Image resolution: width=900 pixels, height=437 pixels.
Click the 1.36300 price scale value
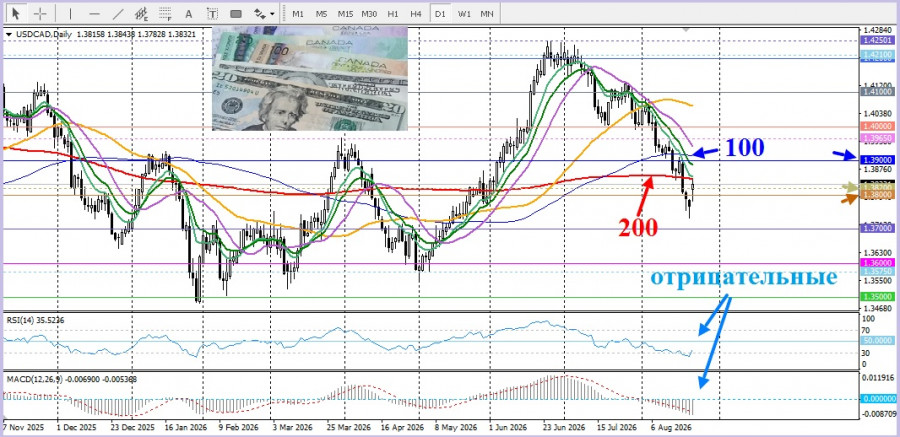[x=879, y=253]
